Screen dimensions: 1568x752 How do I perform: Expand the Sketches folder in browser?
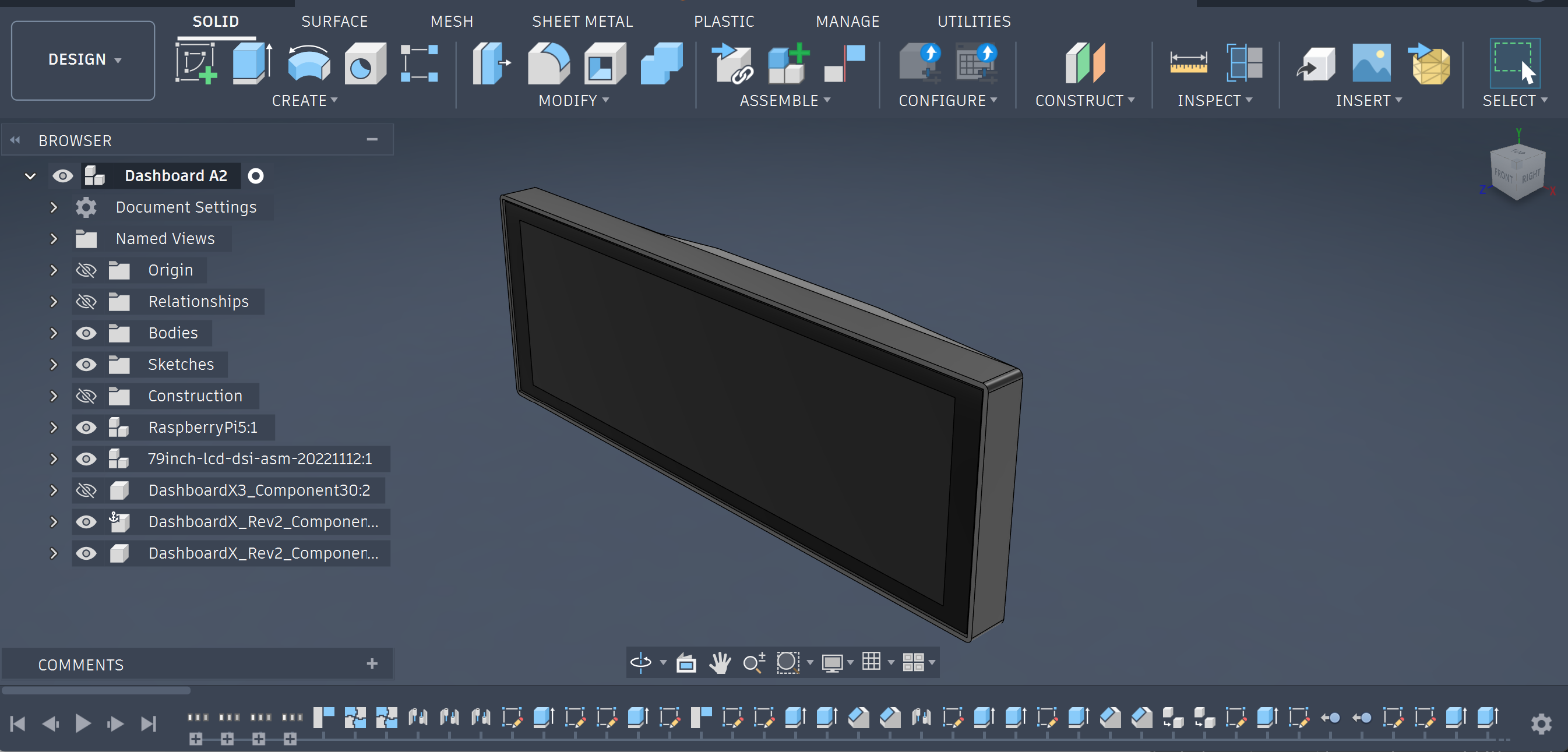coord(54,365)
